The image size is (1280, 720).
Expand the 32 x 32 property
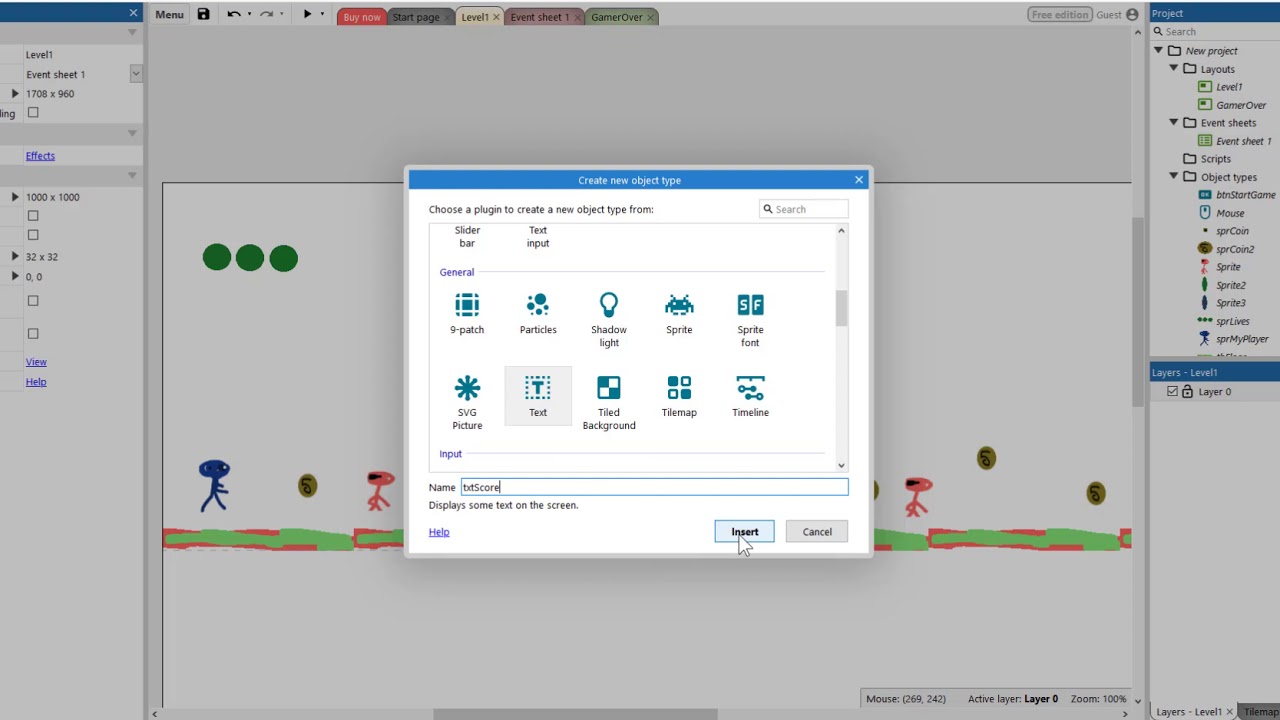pos(15,257)
